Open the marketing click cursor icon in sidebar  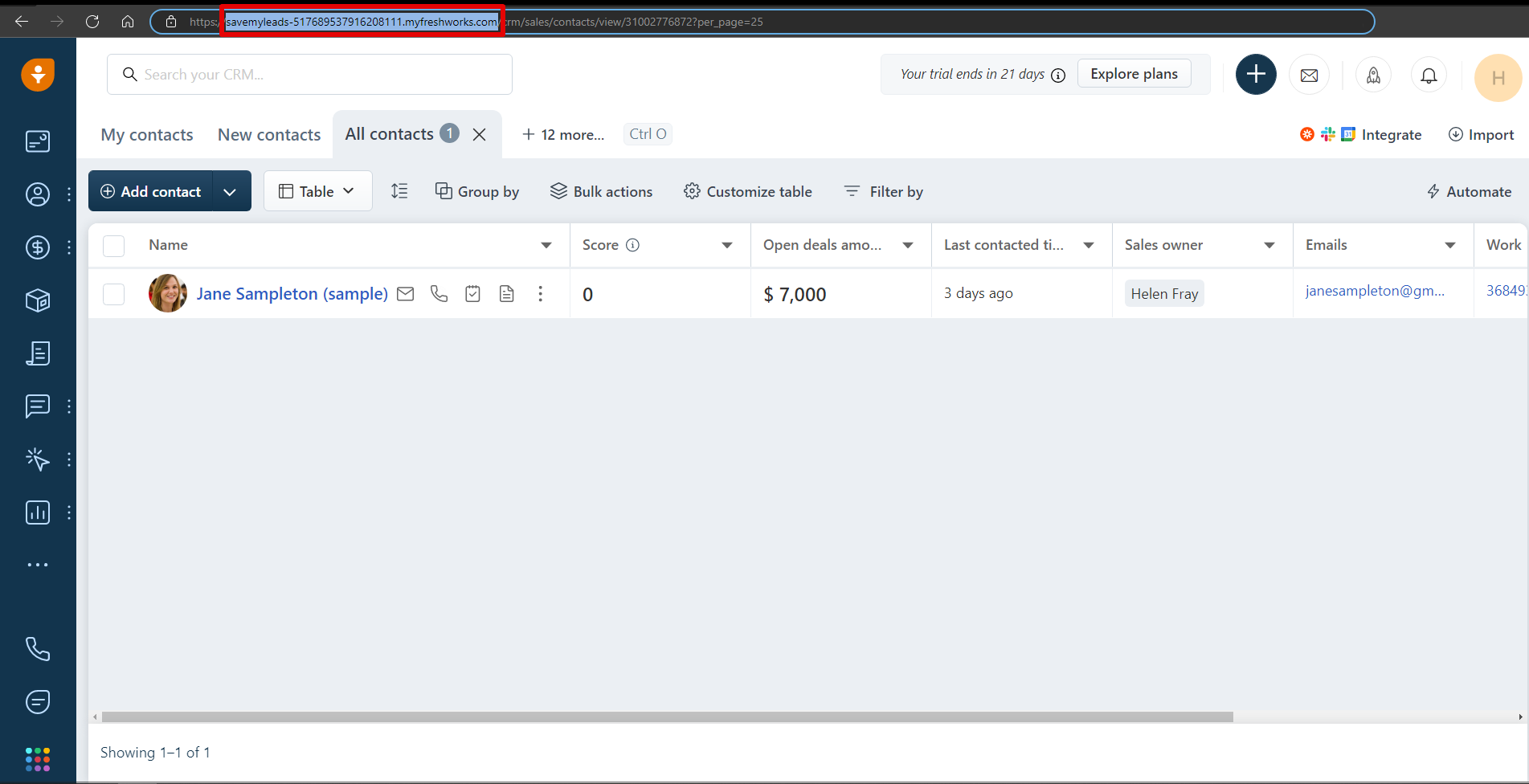point(38,459)
